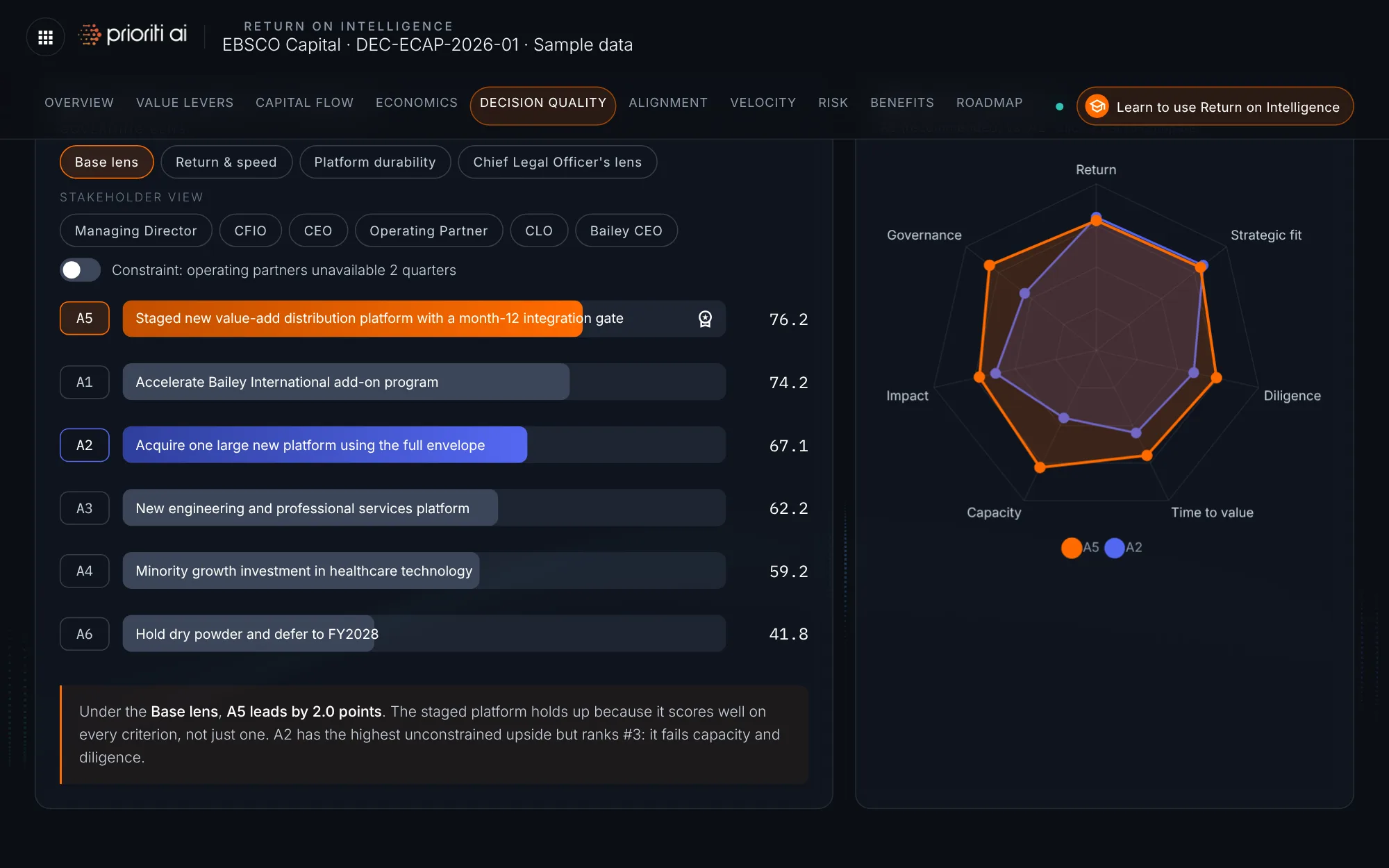This screenshot has width=1389, height=868.
Task: Select the A4 option badge
Action: [x=85, y=571]
